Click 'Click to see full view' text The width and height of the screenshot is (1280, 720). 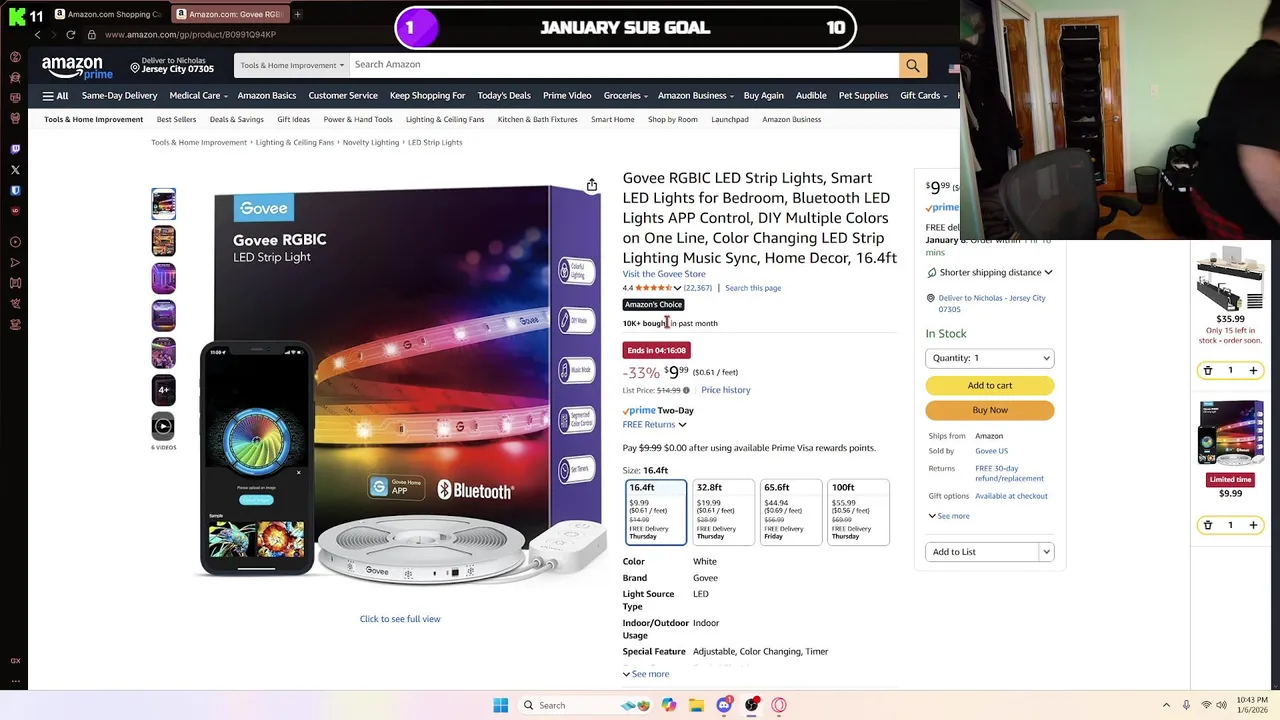tap(400, 619)
